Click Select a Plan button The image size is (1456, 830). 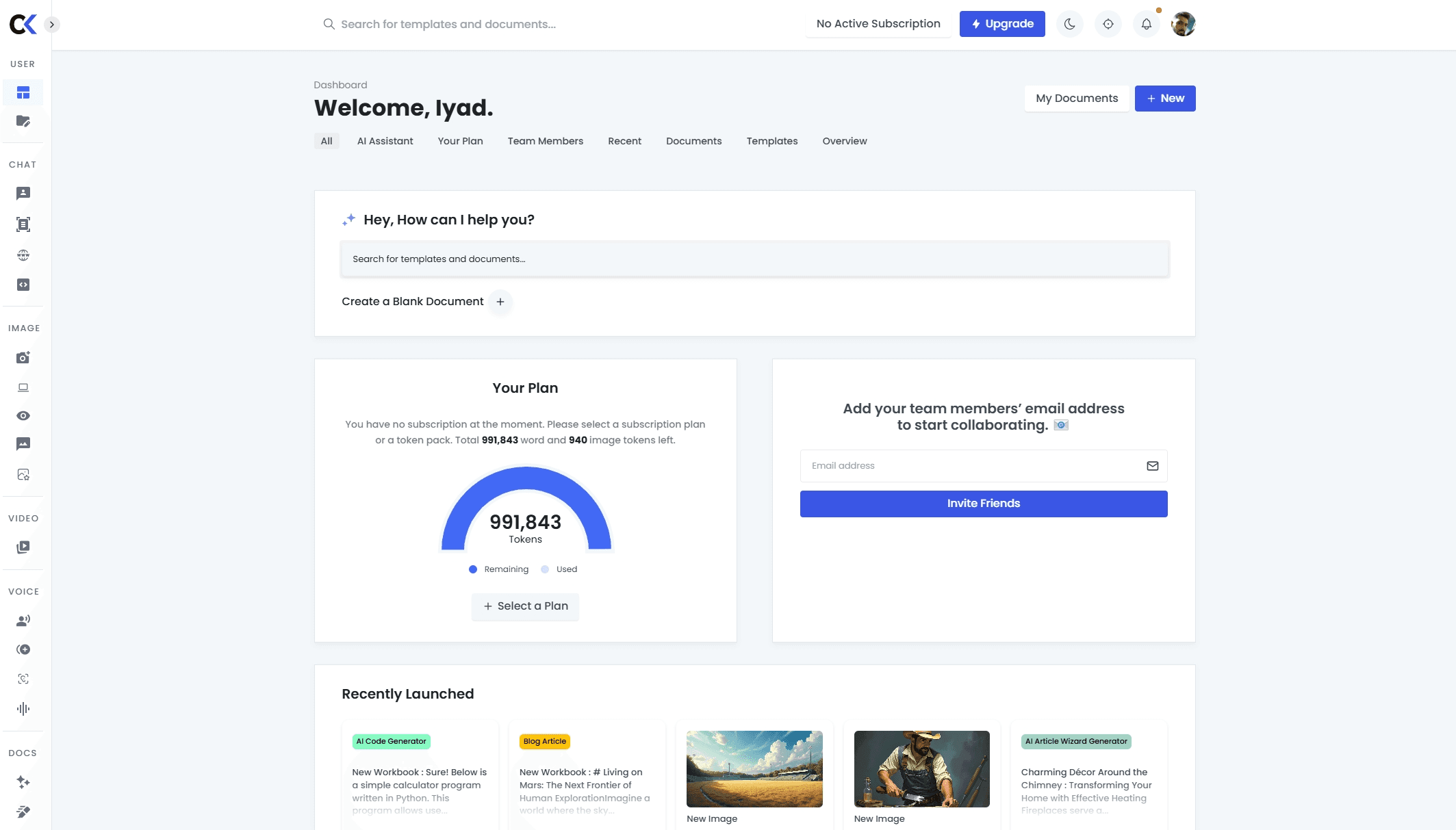pyautogui.click(x=525, y=606)
